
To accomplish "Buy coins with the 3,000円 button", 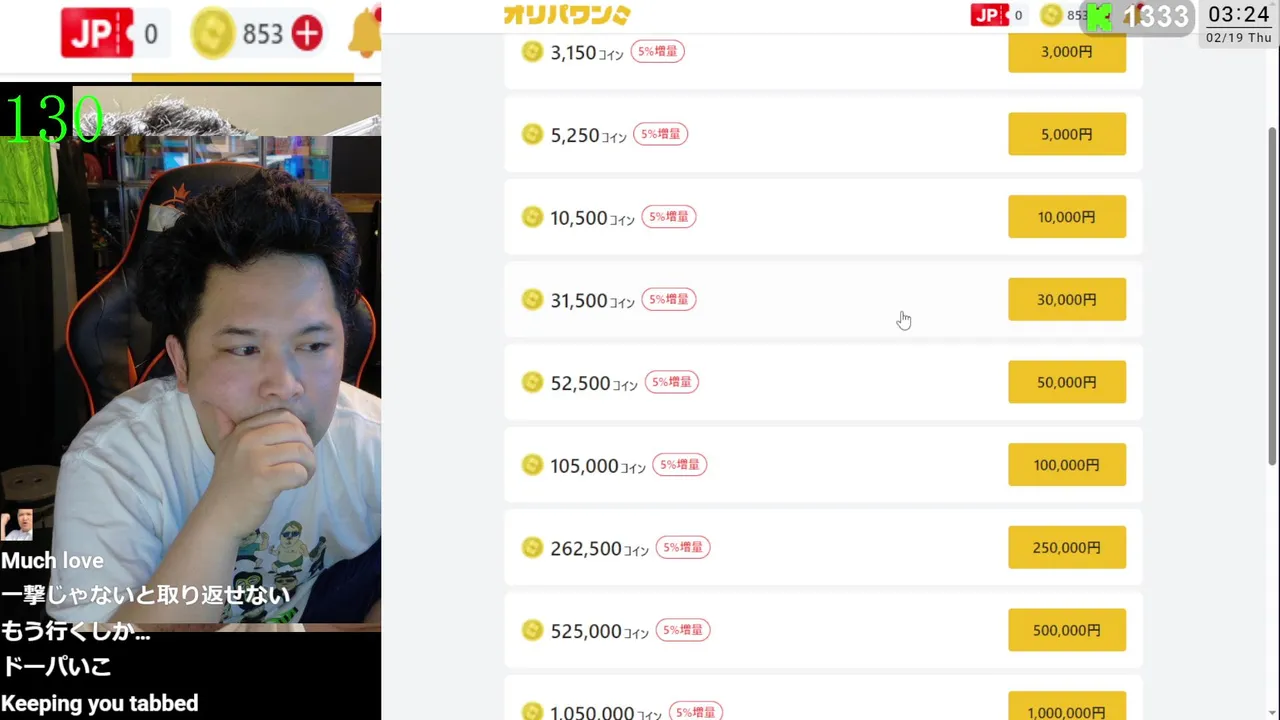I will click(x=1067, y=52).
